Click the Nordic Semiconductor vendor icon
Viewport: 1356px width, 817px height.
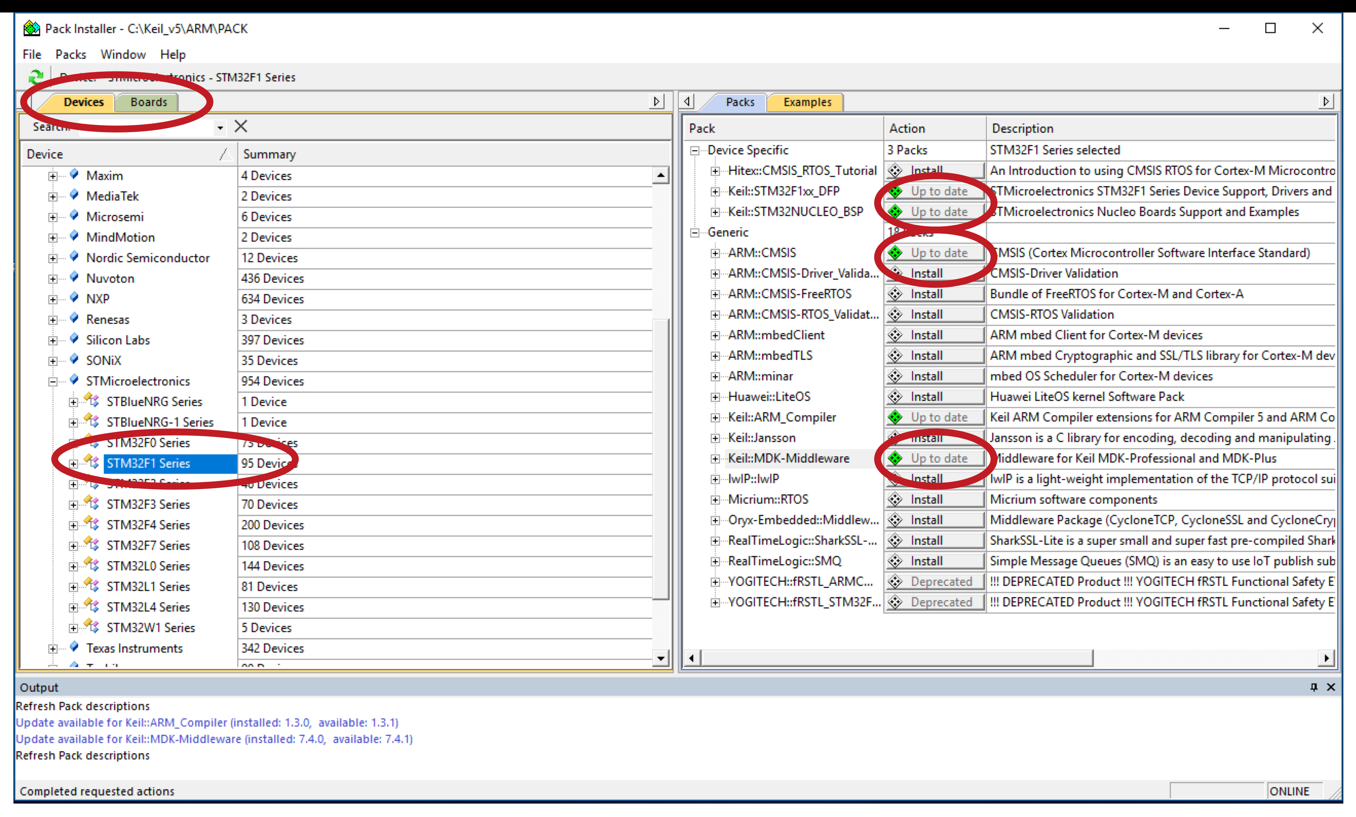coord(74,257)
